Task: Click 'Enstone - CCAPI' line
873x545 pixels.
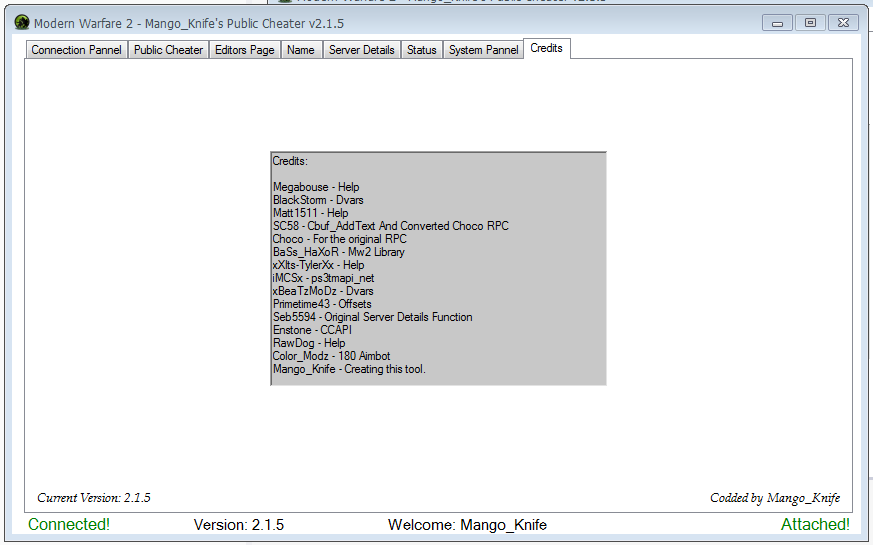Action: point(312,330)
